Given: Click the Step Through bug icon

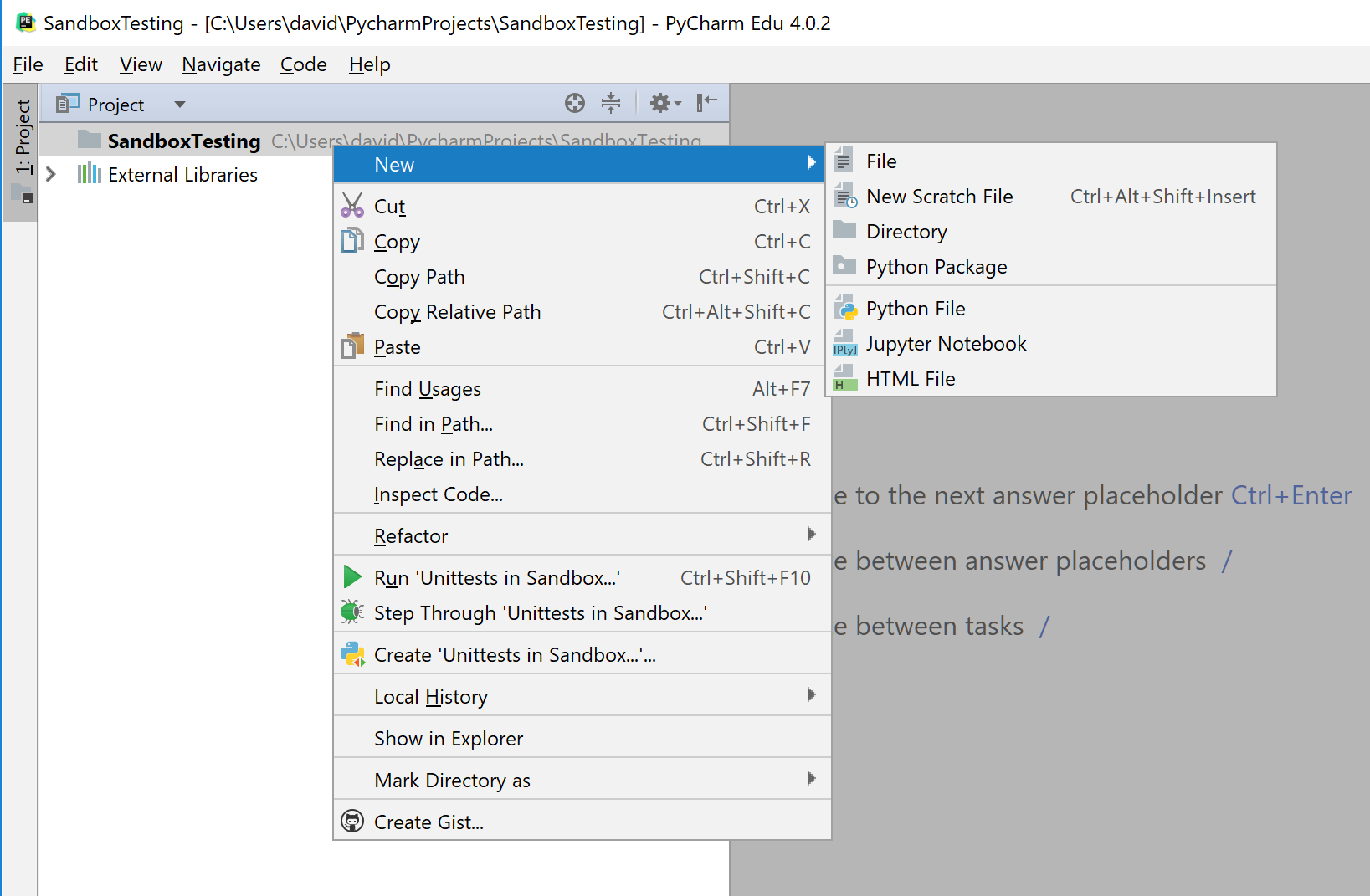Looking at the screenshot, I should click(352, 612).
